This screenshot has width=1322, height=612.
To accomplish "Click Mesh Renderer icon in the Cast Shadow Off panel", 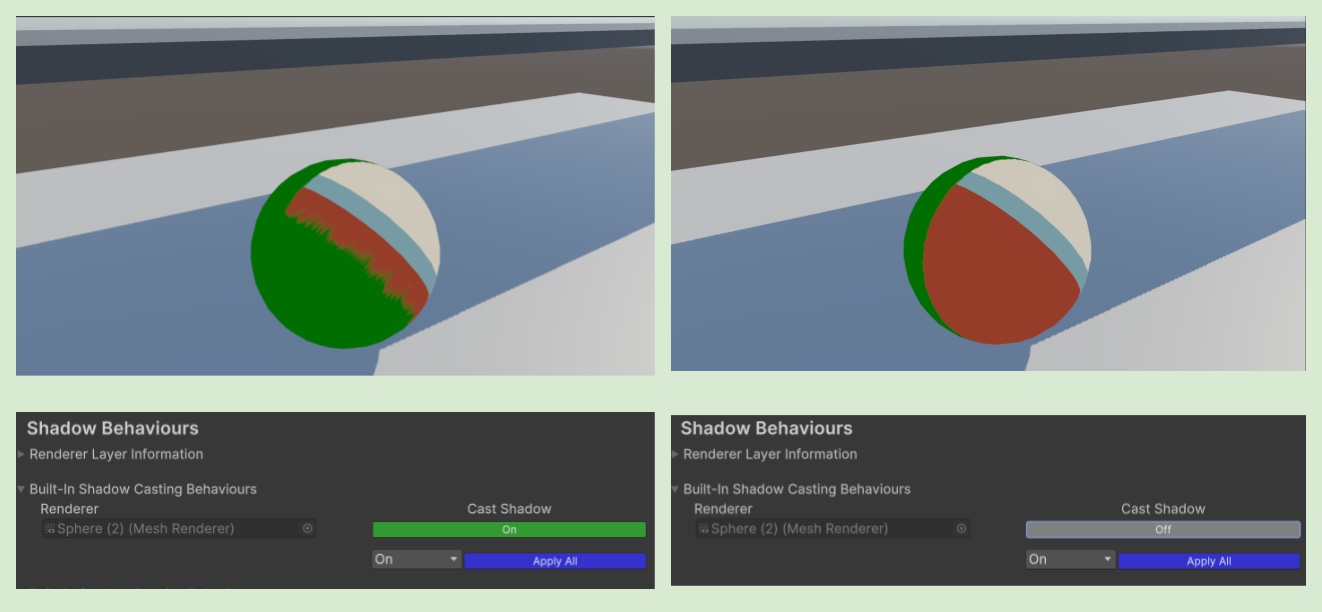I will point(704,529).
